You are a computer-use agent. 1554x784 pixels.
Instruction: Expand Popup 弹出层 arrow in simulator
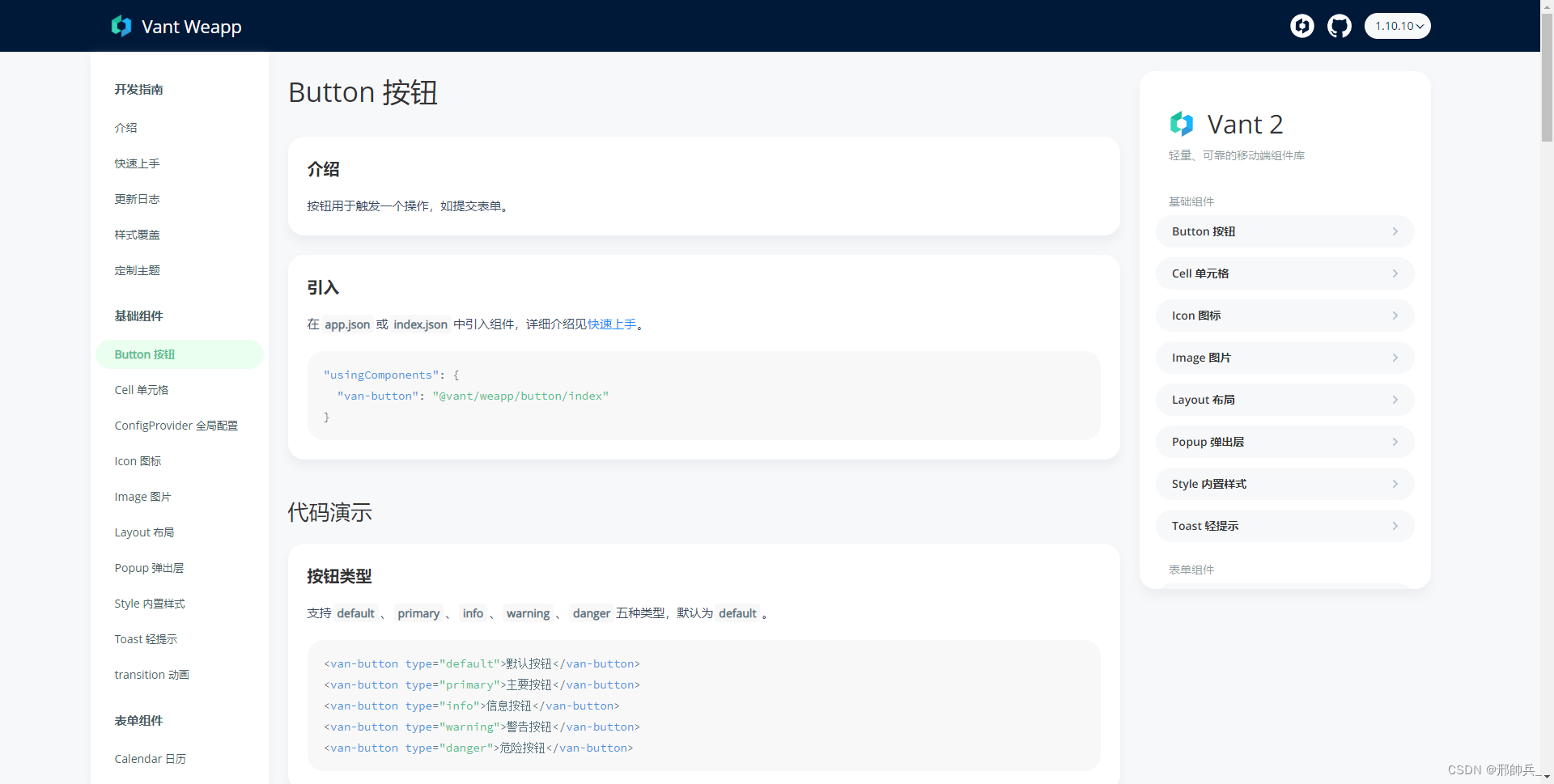1395,442
